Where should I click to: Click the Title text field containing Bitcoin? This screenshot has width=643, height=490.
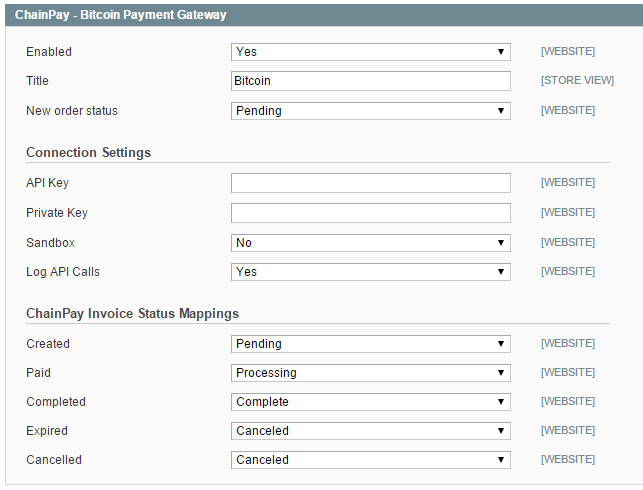coord(371,81)
